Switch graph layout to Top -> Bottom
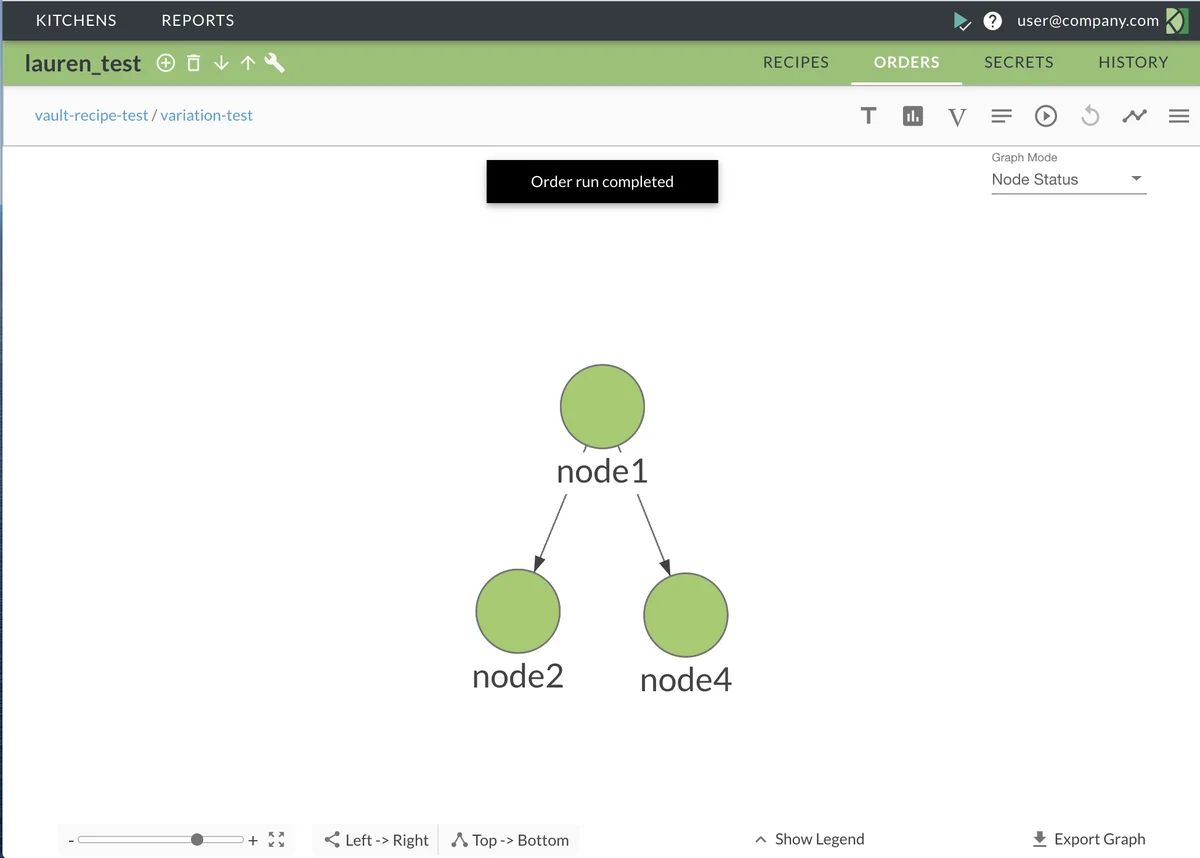 [510, 840]
